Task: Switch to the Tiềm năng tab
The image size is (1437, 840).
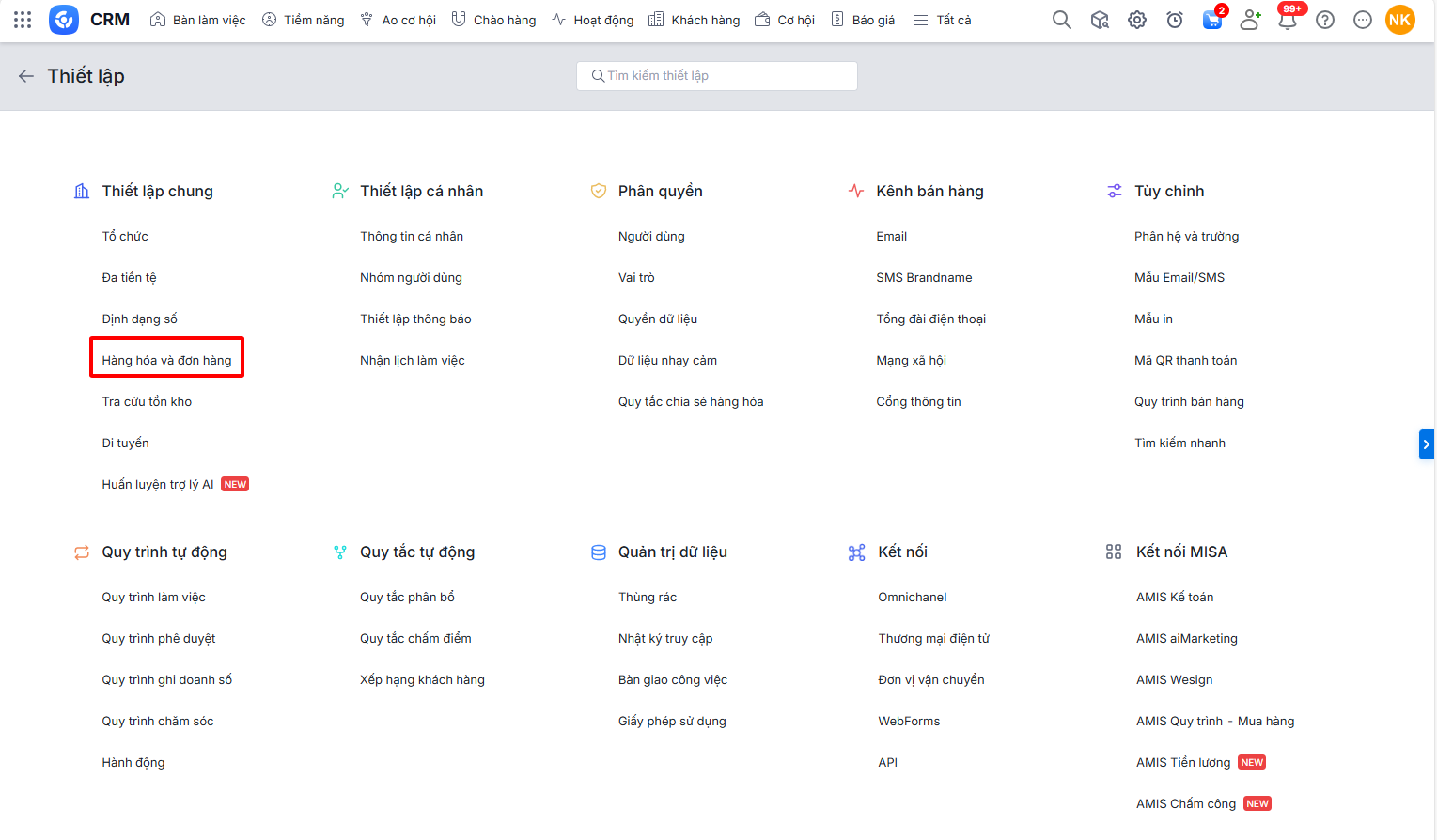Action: click(x=303, y=20)
